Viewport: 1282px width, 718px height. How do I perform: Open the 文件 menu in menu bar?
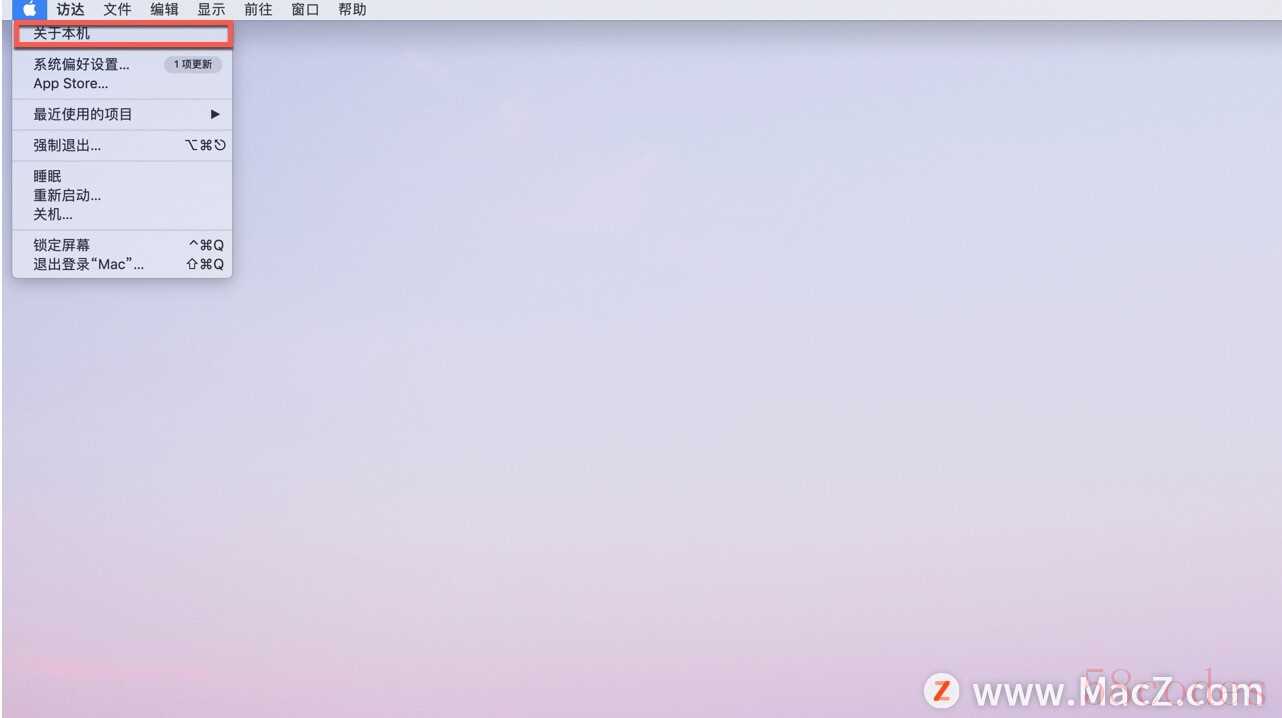[x=117, y=10]
